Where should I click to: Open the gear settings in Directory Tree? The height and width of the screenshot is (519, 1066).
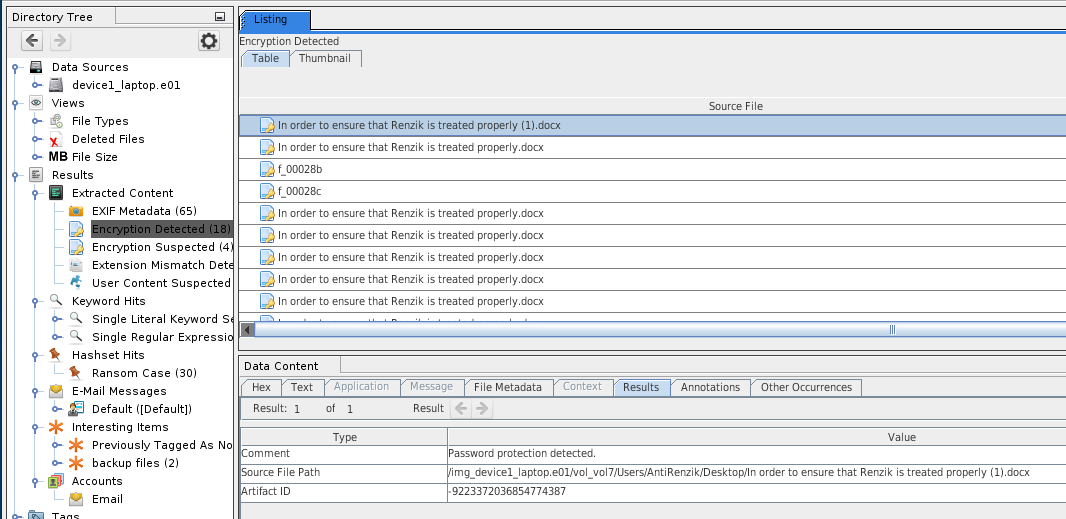(208, 41)
